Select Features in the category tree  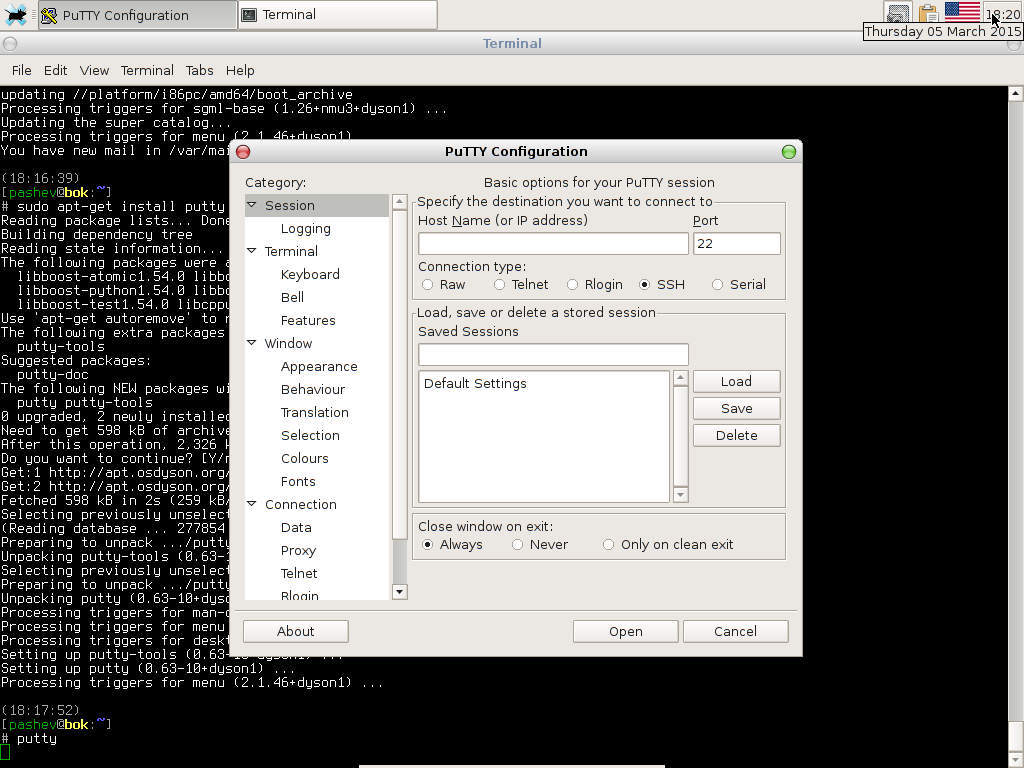tap(308, 321)
